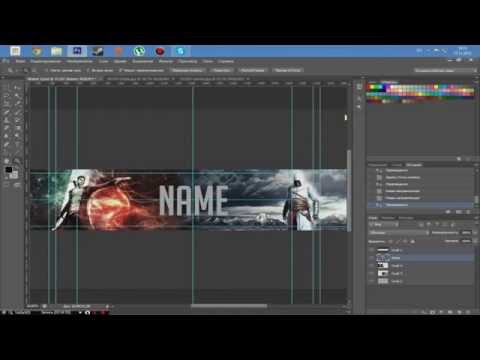Open the red record taskbar icon
The width and height of the screenshot is (480, 360).
coord(160,51)
